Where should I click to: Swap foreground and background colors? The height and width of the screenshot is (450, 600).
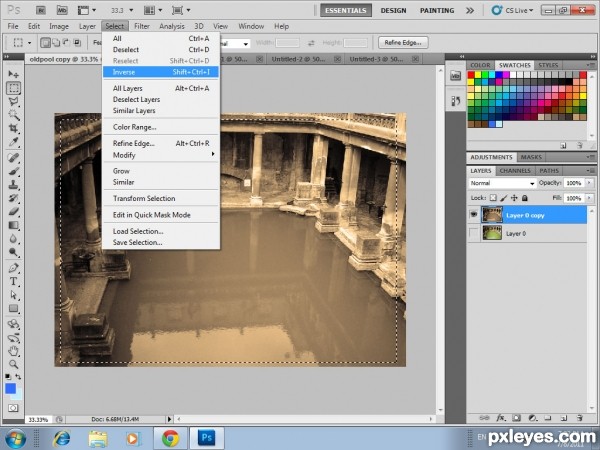(x=18, y=377)
